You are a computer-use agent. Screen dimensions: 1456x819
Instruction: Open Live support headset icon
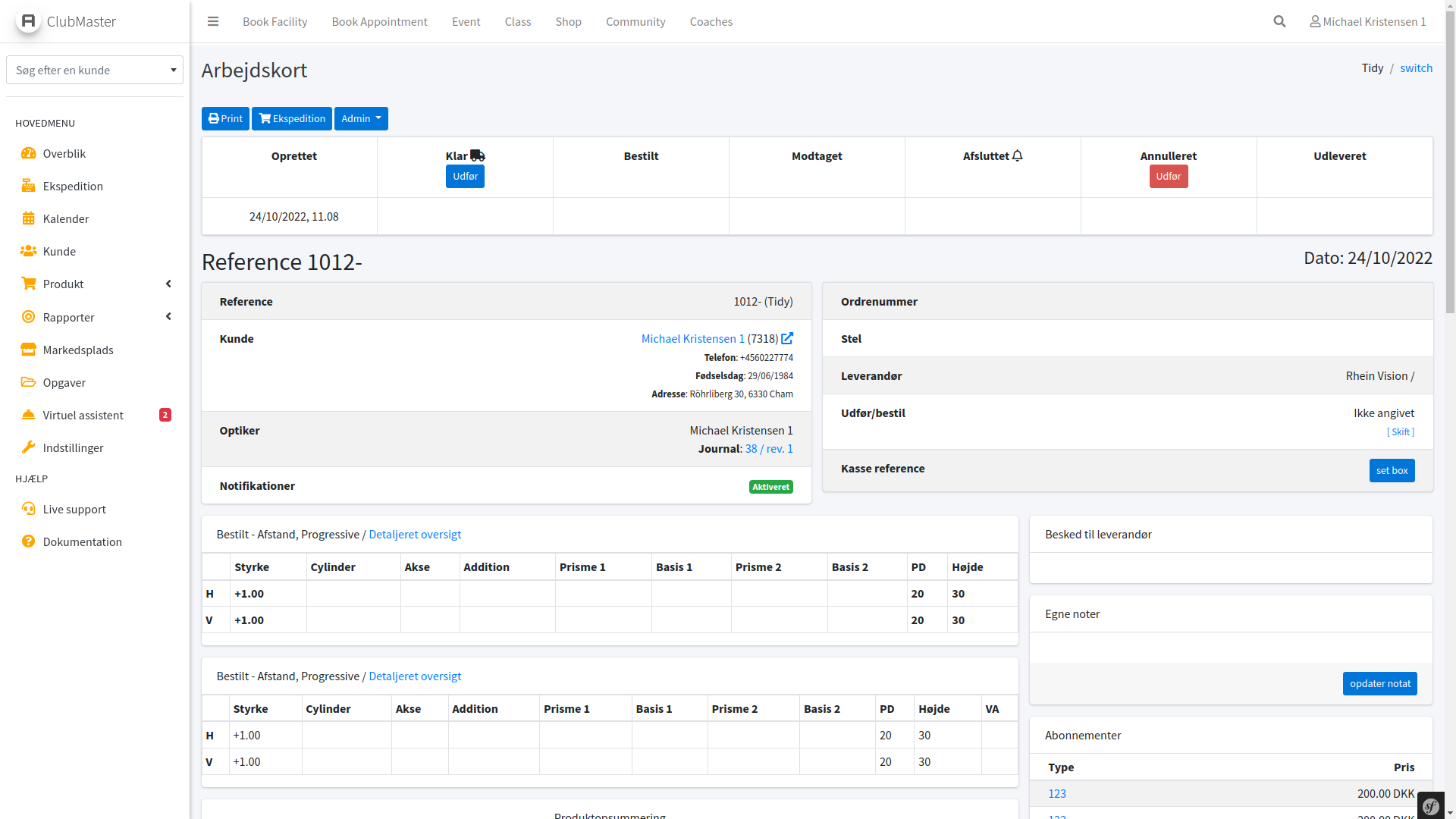point(29,509)
